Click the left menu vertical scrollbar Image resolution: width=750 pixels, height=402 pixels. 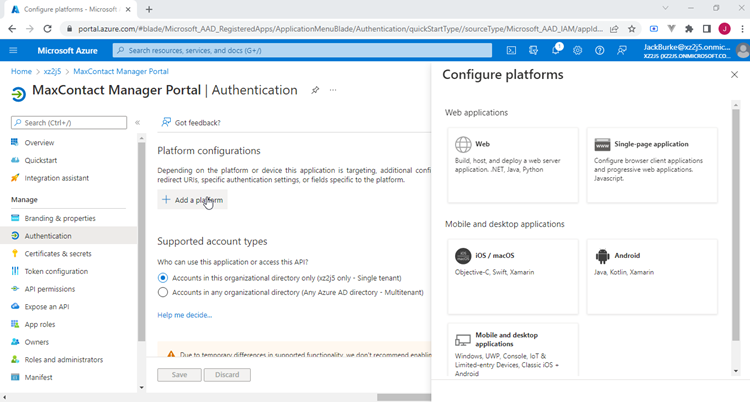click(x=141, y=242)
